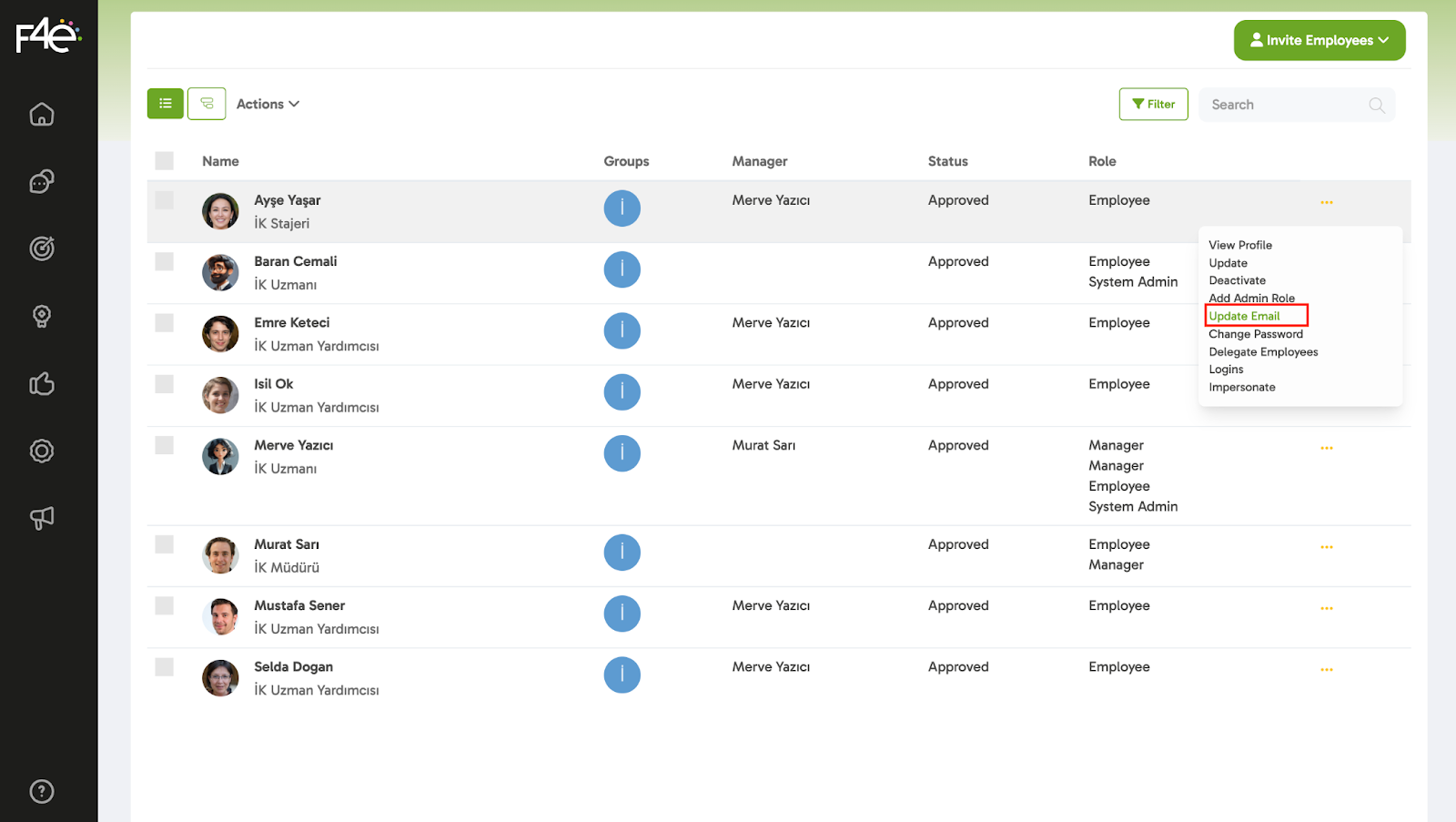Screen dimensions: 1456x822
Task: Select Update Email from context menu
Action: tap(1244, 316)
